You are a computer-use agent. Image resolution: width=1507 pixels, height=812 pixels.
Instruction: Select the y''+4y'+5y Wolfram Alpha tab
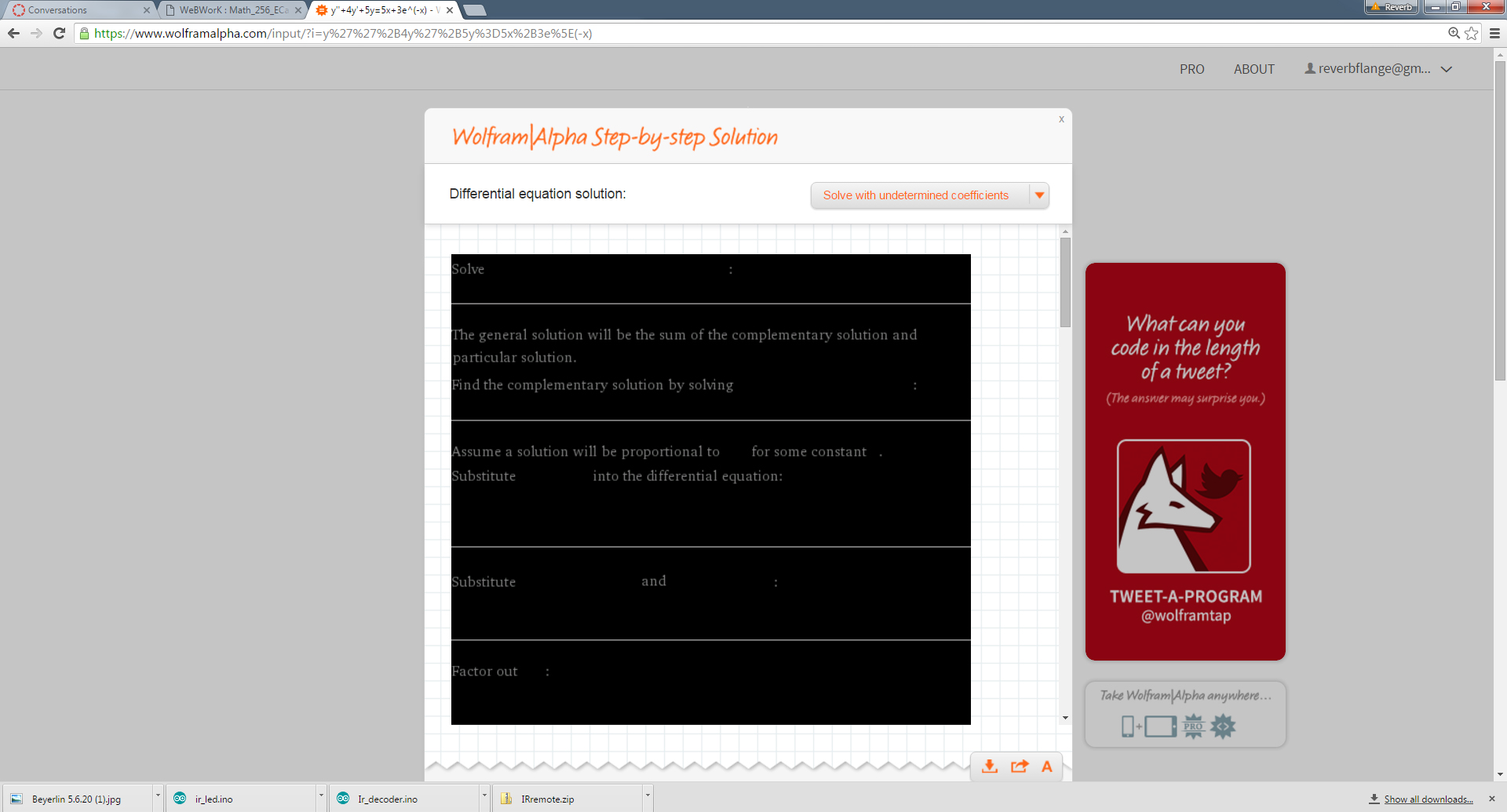[x=383, y=10]
